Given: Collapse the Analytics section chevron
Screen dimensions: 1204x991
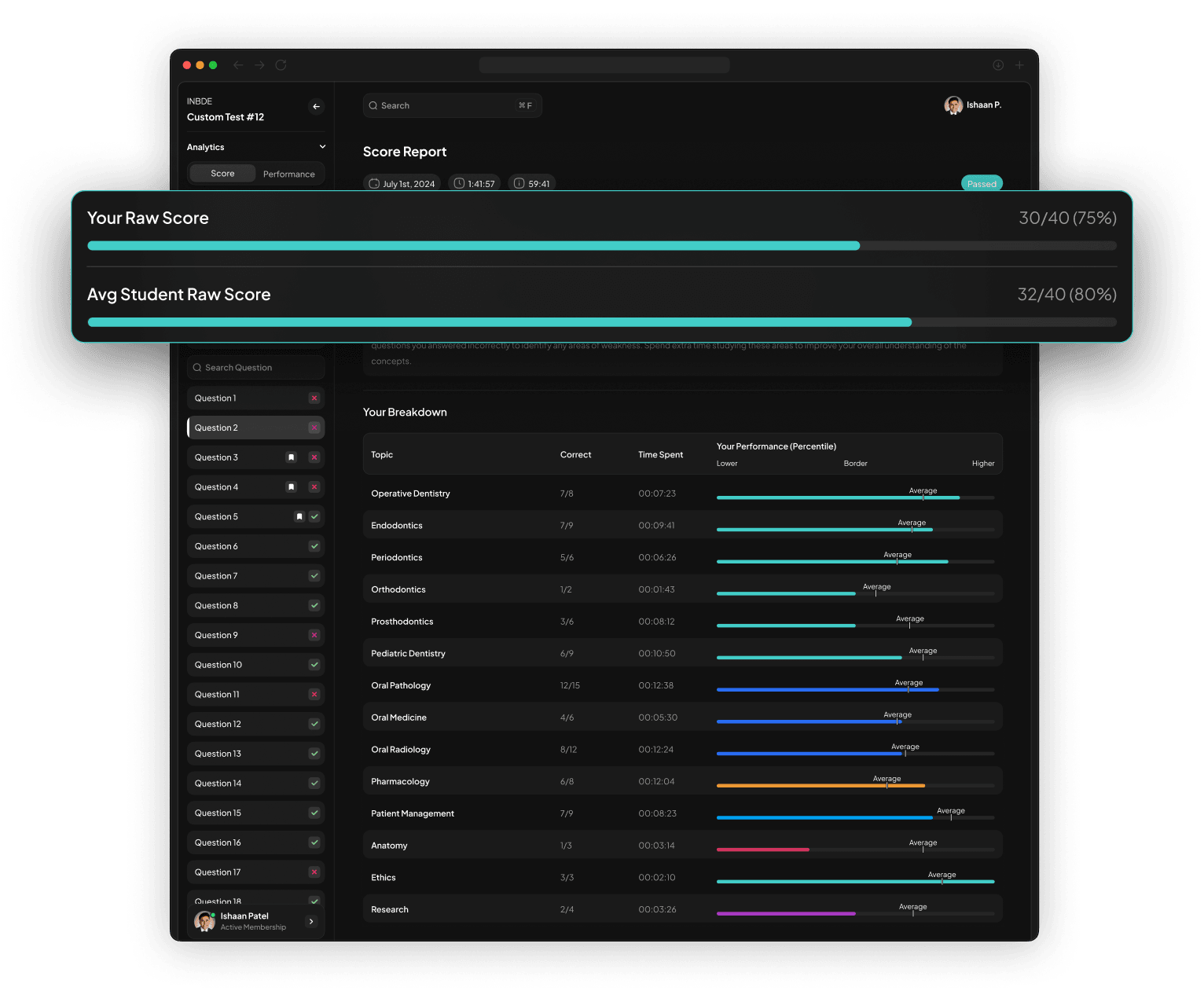Looking at the screenshot, I should (x=322, y=147).
